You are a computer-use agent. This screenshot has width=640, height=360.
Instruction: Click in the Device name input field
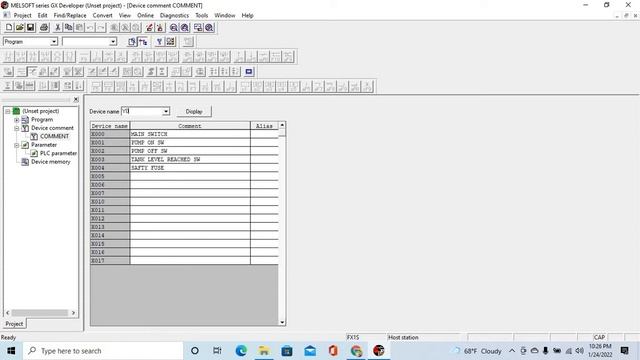pyautogui.click(x=142, y=111)
